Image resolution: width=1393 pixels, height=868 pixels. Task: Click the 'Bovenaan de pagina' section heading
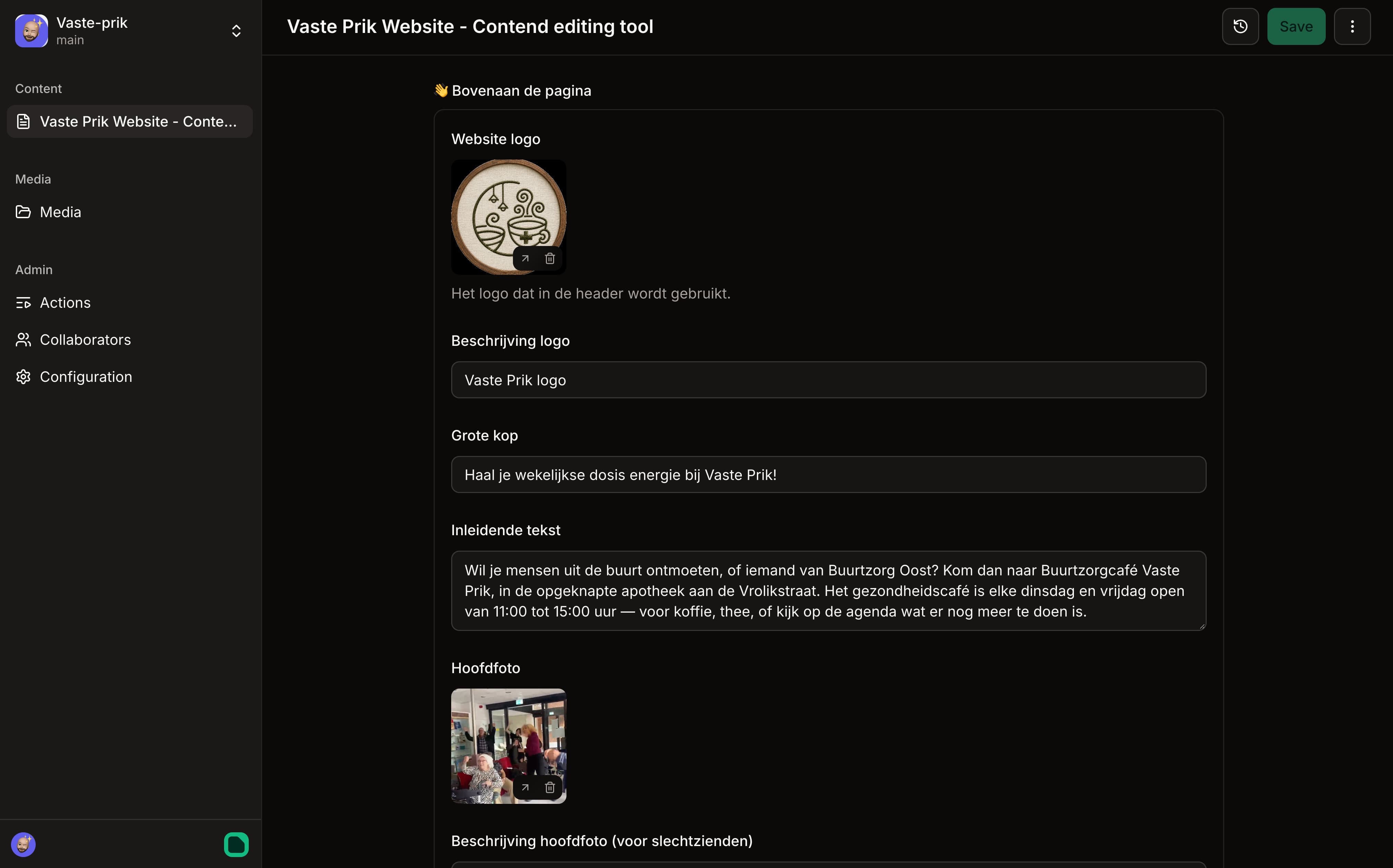coord(513,91)
